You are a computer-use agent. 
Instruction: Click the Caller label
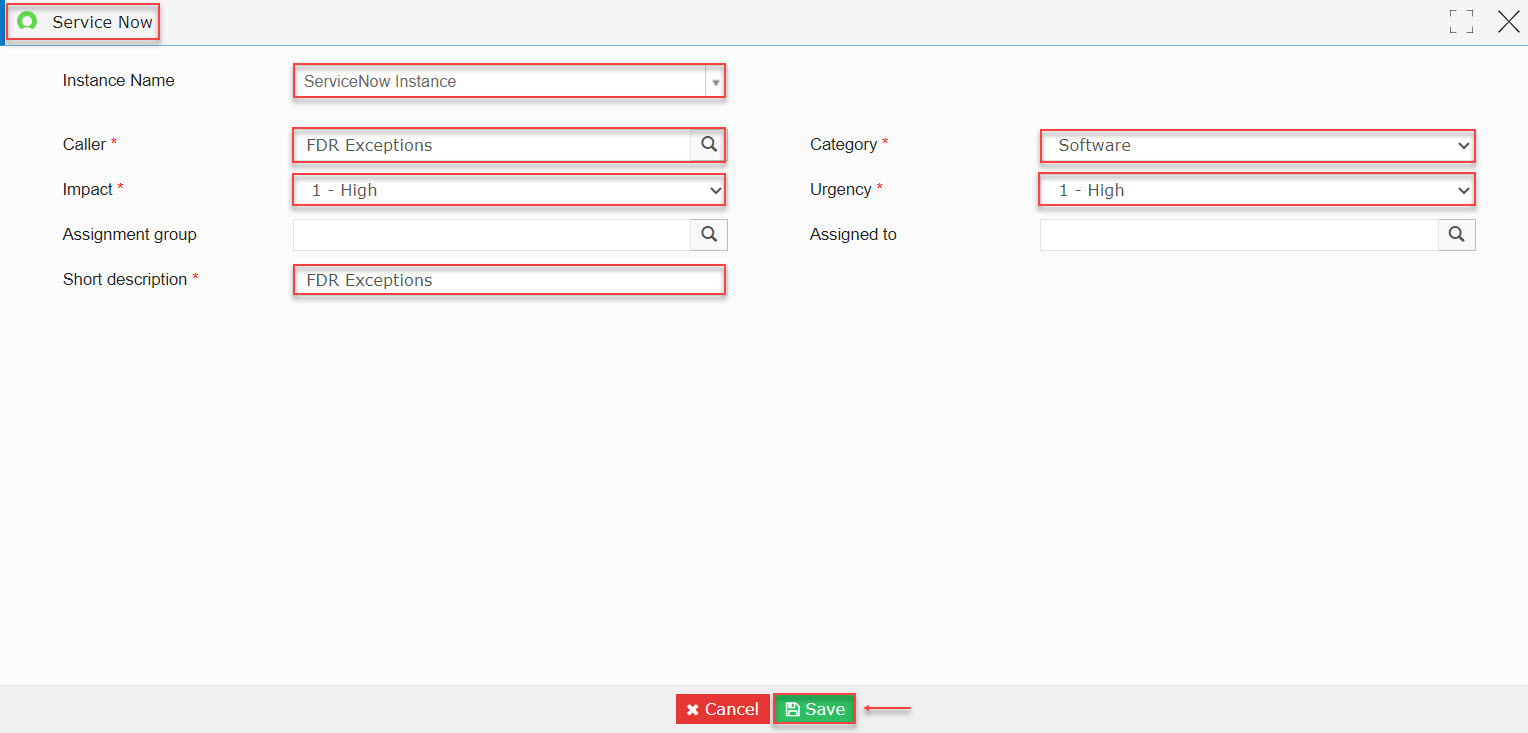(84, 145)
